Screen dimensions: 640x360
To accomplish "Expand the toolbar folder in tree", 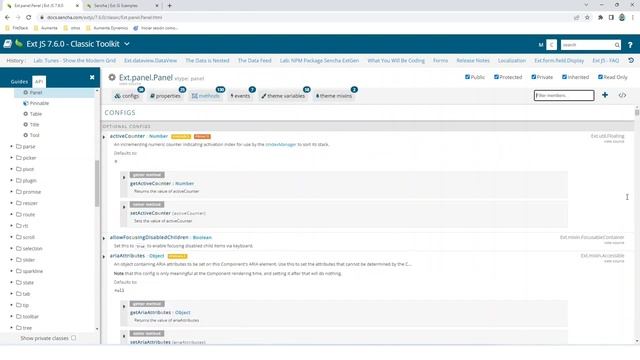I will [x=11, y=316].
